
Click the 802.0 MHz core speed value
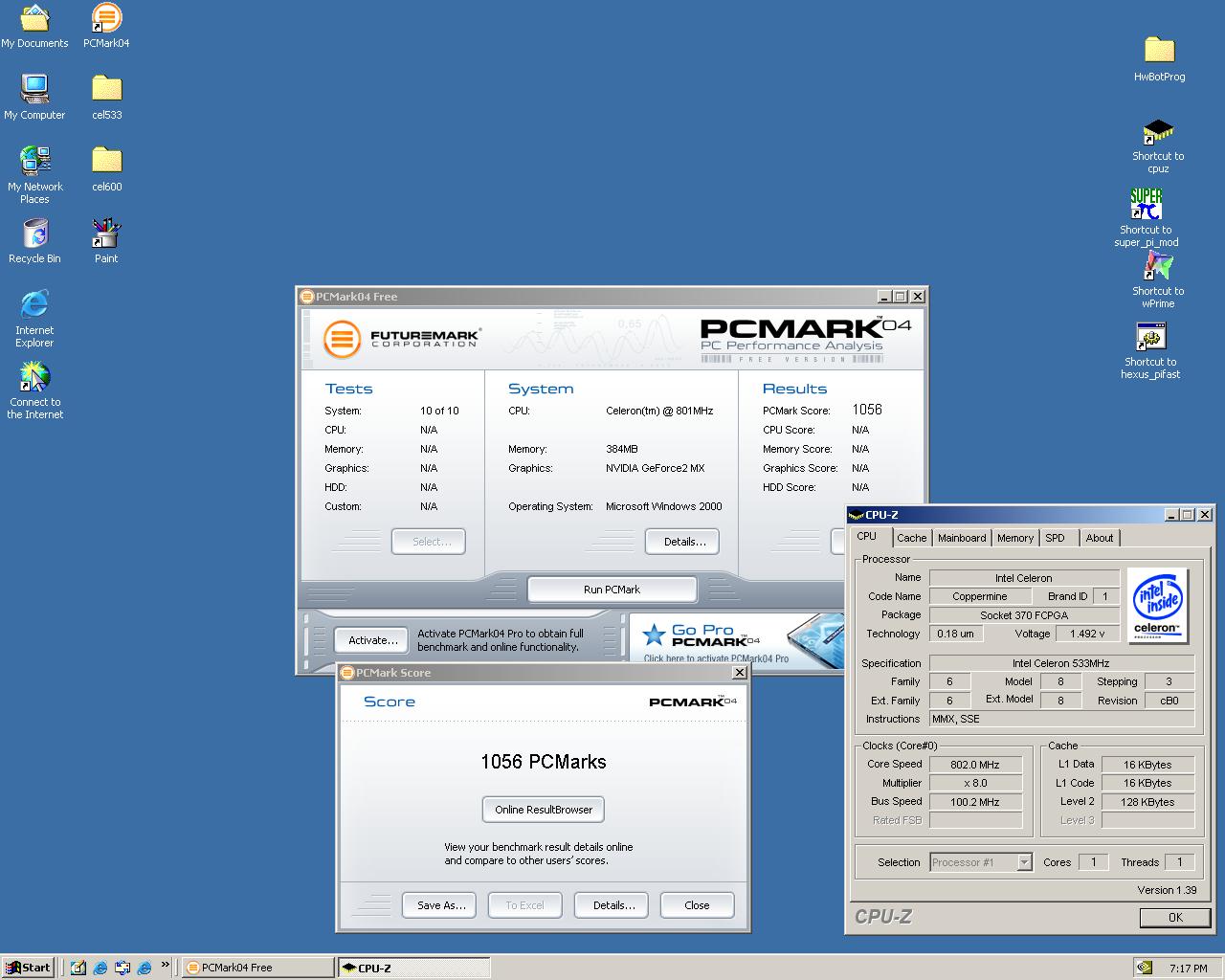coord(975,765)
